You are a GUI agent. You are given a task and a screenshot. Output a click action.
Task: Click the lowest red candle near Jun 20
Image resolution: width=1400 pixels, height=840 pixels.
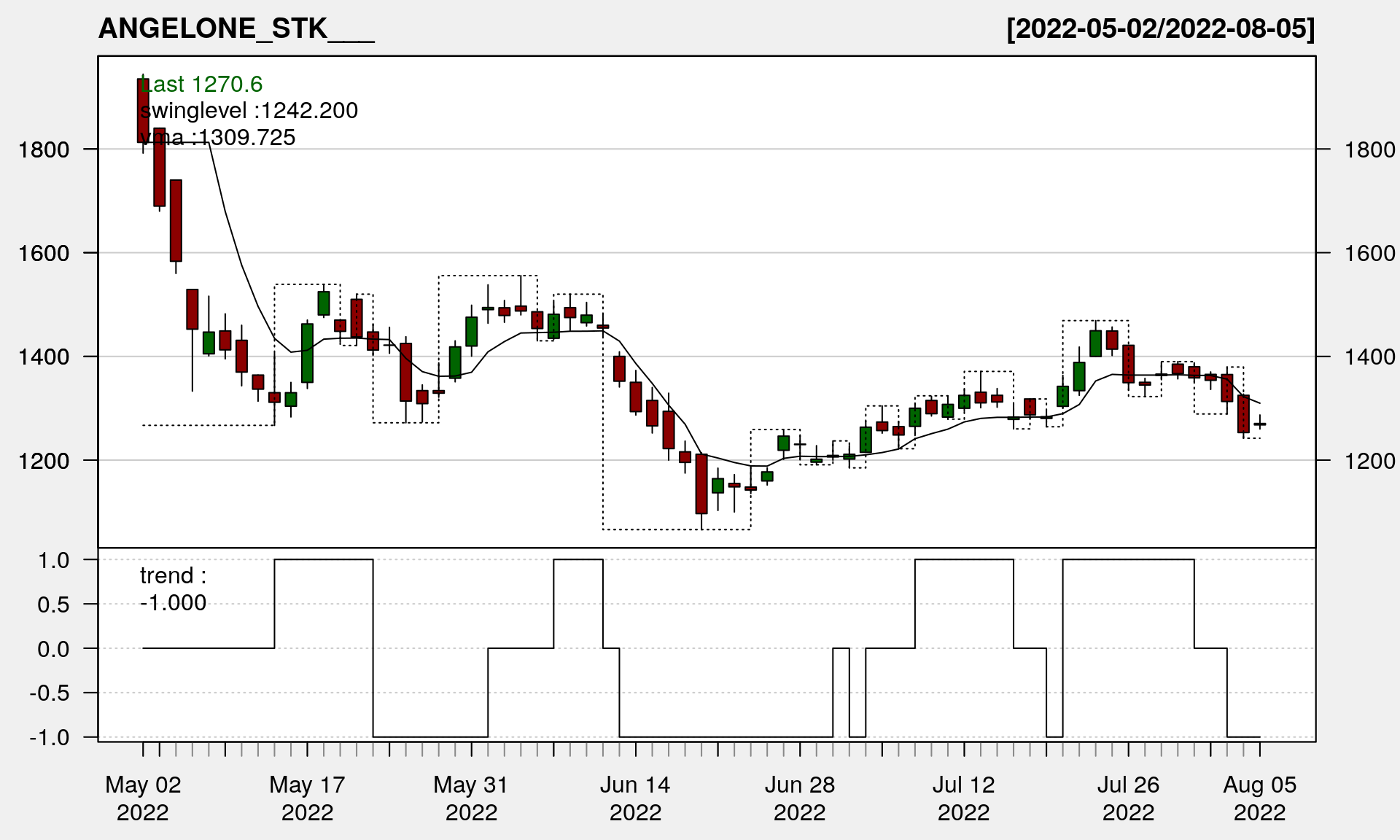pos(701,483)
